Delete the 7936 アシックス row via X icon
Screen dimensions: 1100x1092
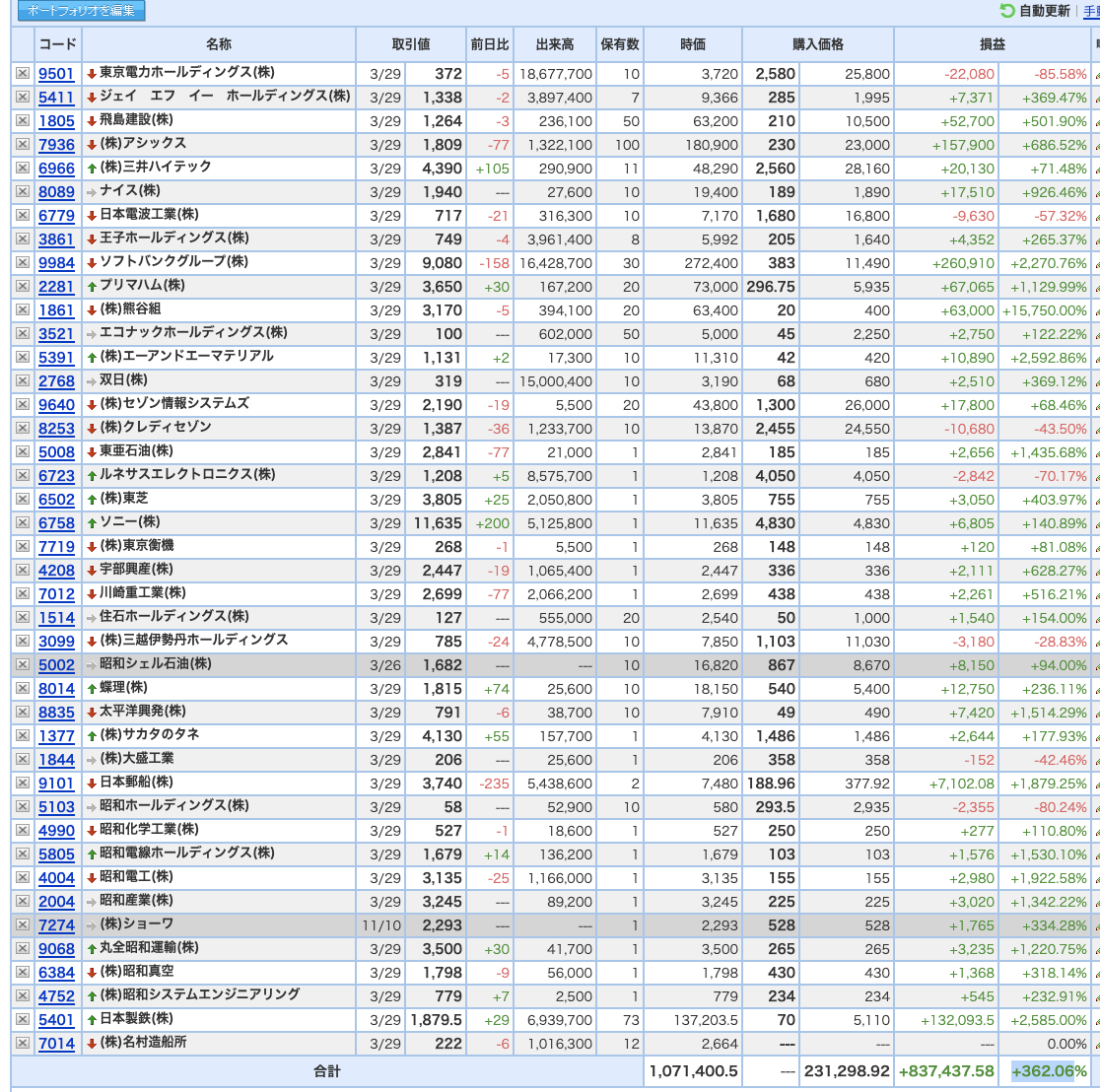pyautogui.click(x=23, y=145)
